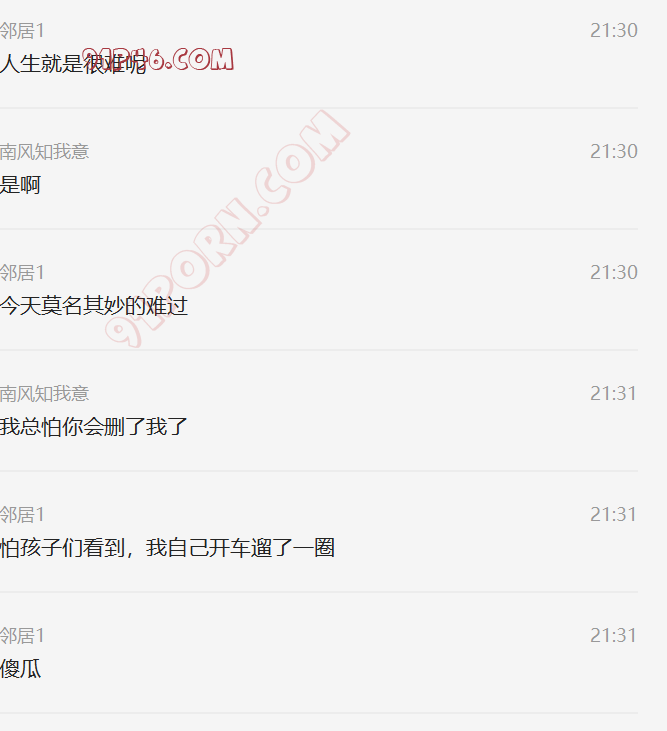Click sender 邻居1 above "人生就是很难呢"

(22, 31)
